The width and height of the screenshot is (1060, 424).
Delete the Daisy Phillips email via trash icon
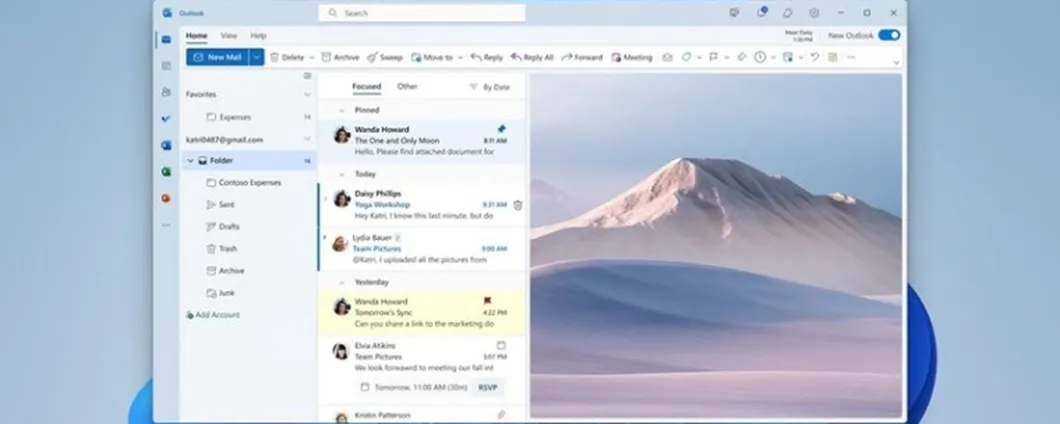tap(518, 205)
